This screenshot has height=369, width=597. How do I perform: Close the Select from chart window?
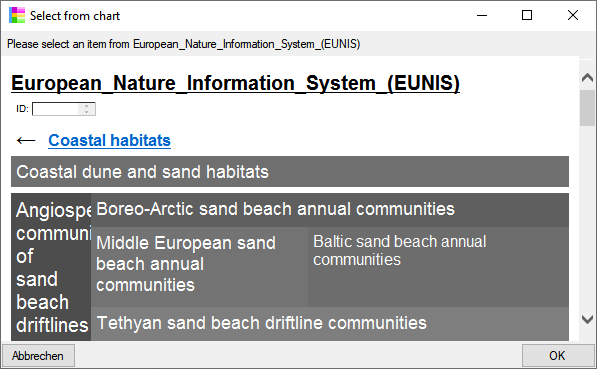573,16
